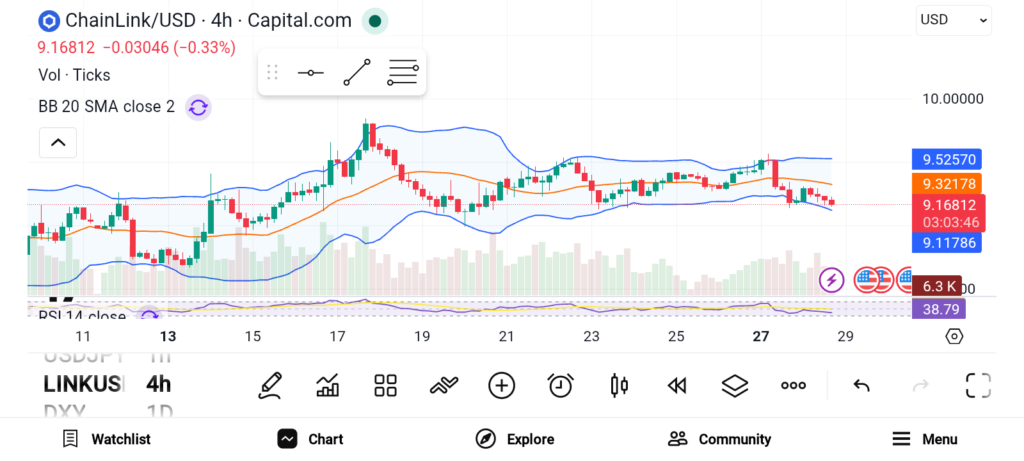This screenshot has width=1024, height=461.
Task: Click the plus compare symbol icon
Action: (x=501, y=385)
